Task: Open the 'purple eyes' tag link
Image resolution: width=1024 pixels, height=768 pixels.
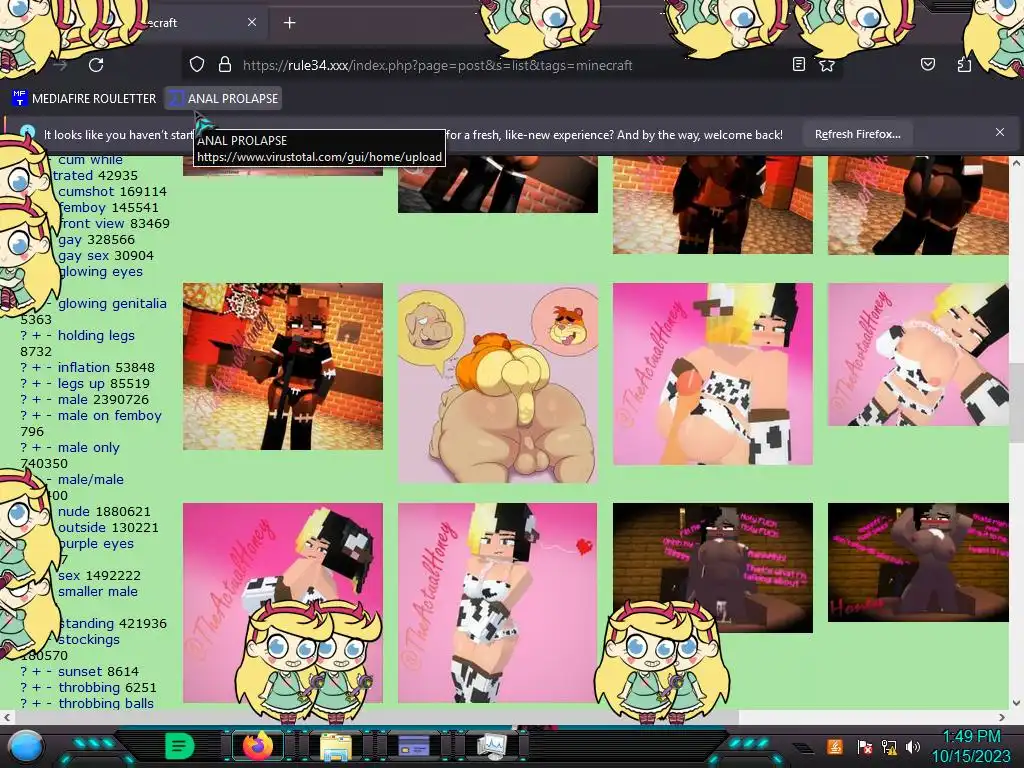Action: click(96, 544)
